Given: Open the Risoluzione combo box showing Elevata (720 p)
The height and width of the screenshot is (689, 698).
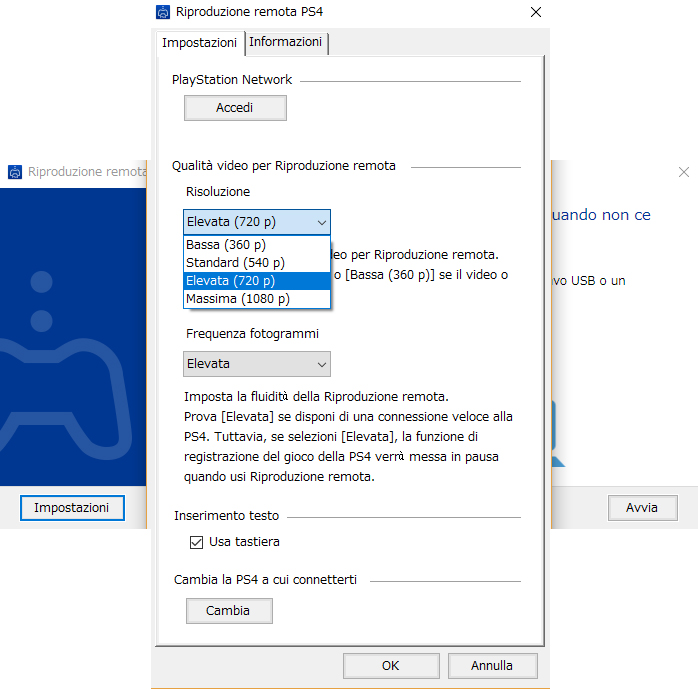Looking at the screenshot, I should pyautogui.click(x=257, y=222).
